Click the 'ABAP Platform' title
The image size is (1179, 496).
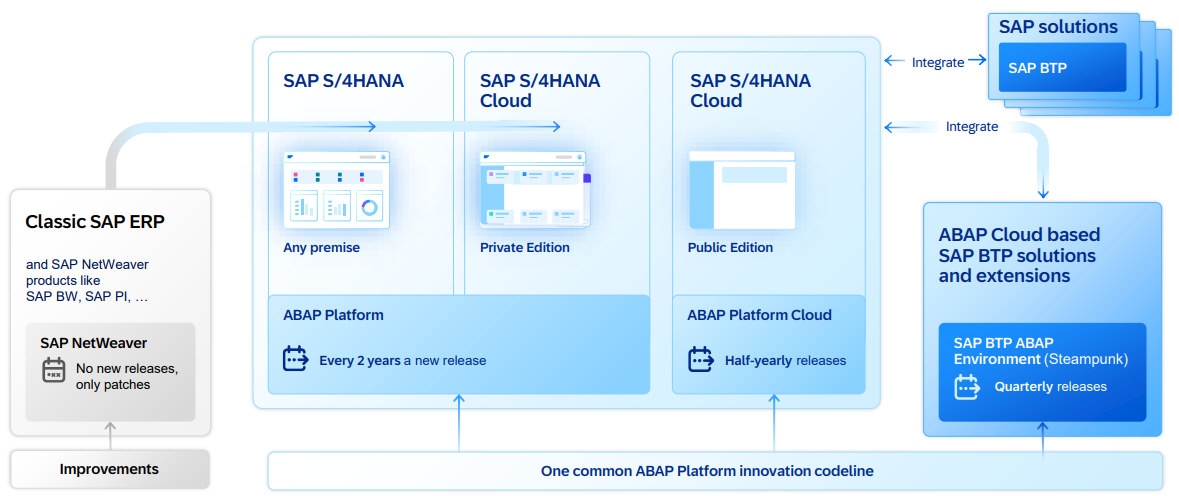(x=333, y=315)
